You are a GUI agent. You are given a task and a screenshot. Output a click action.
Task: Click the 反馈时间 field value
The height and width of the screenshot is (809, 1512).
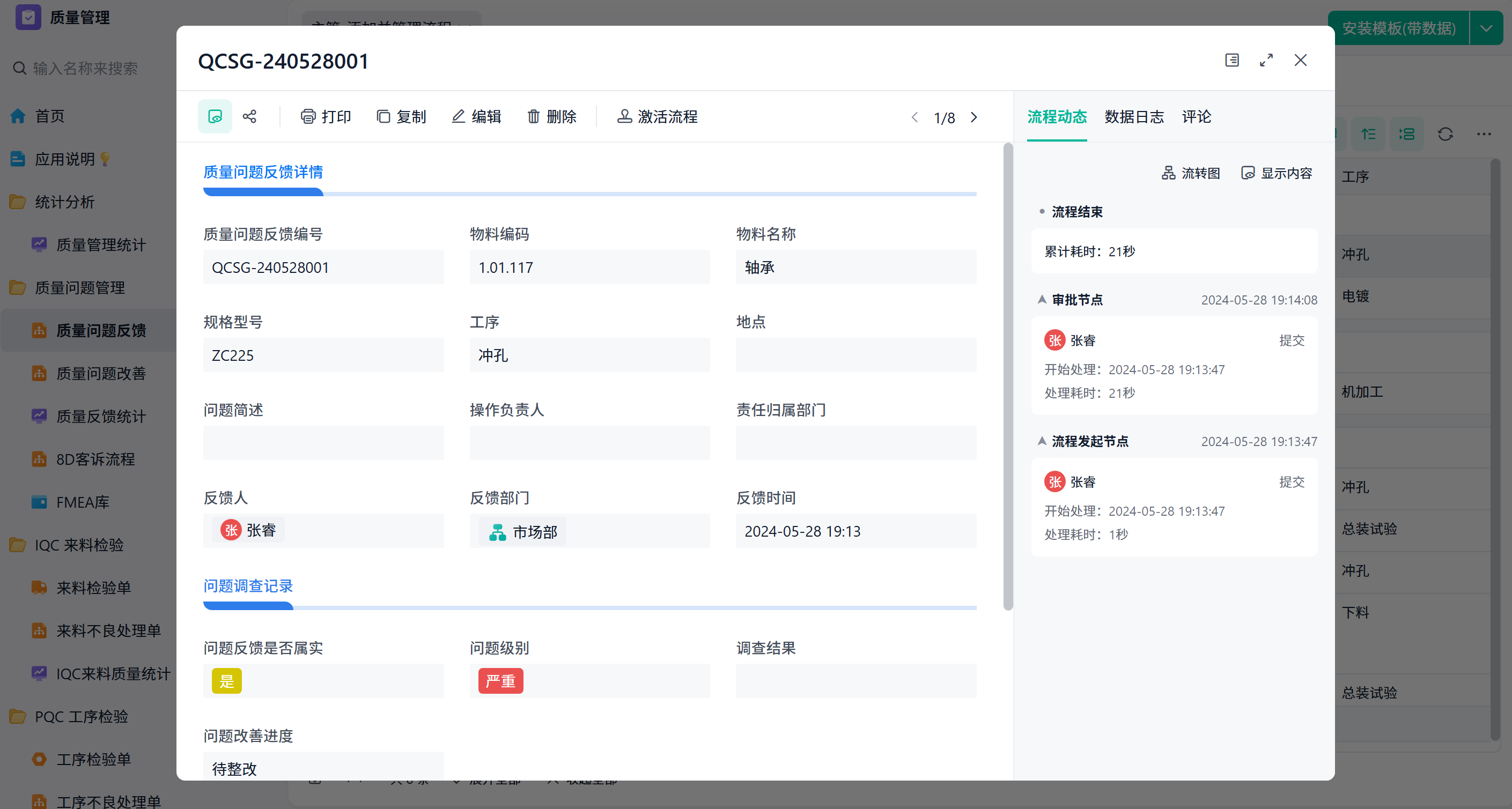856,531
